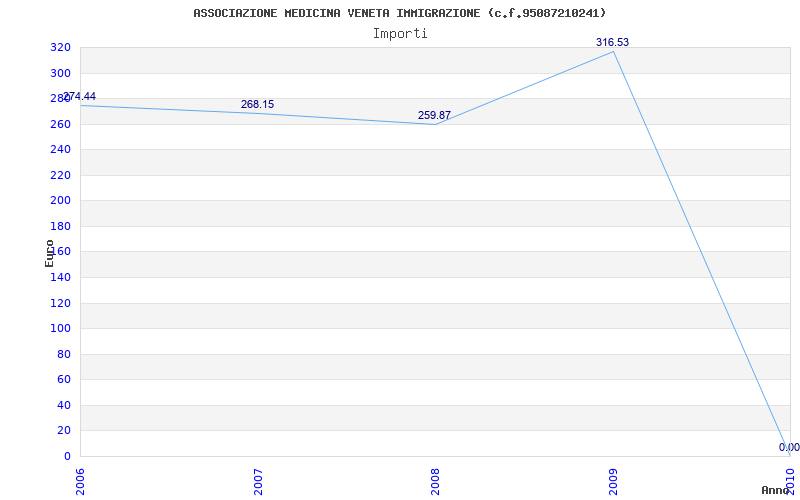800x500 pixels.
Task: Select the 259.87 data label
Action: (434, 115)
